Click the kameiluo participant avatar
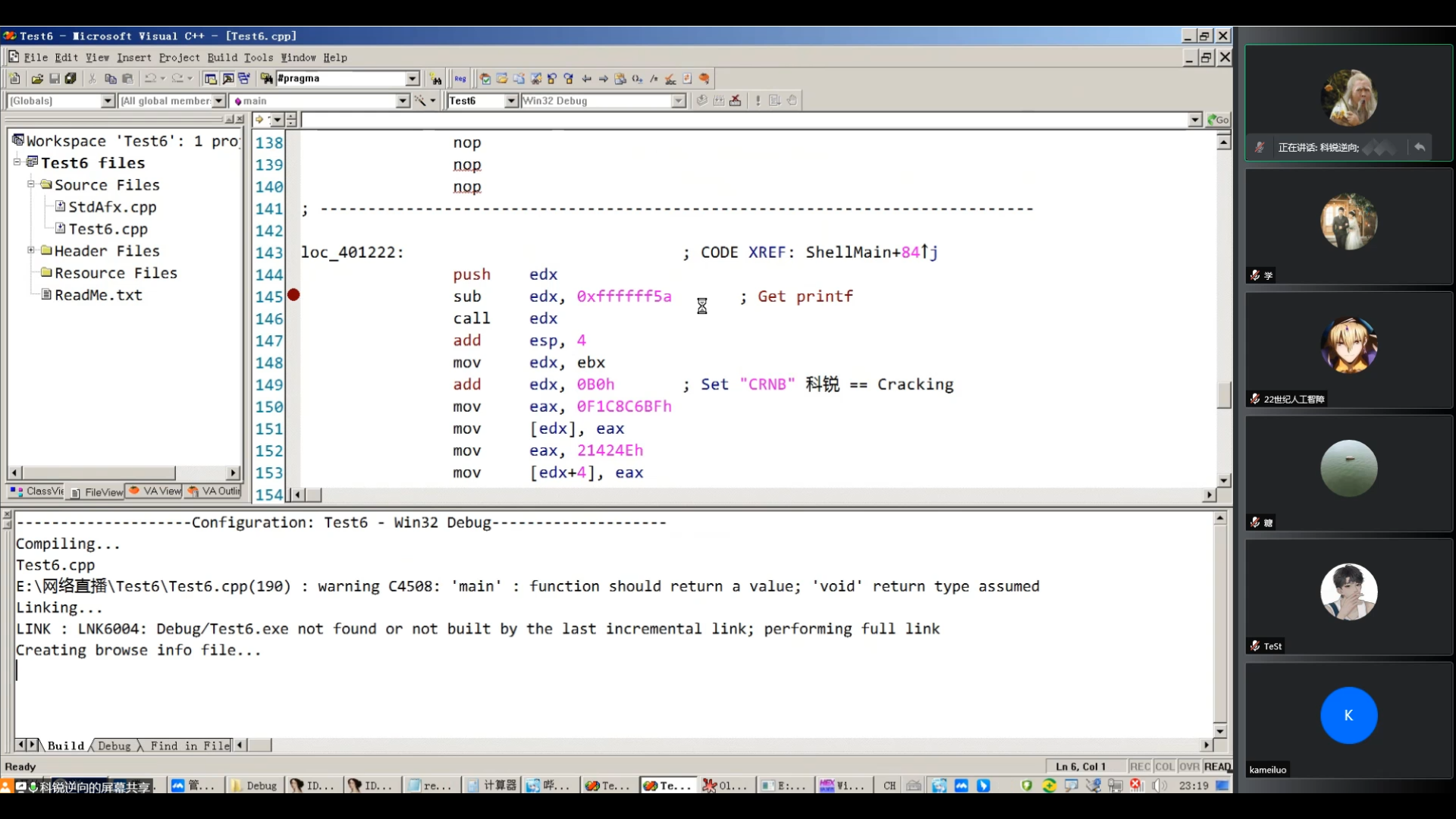Screen dimensions: 1456x819 tap(1348, 715)
